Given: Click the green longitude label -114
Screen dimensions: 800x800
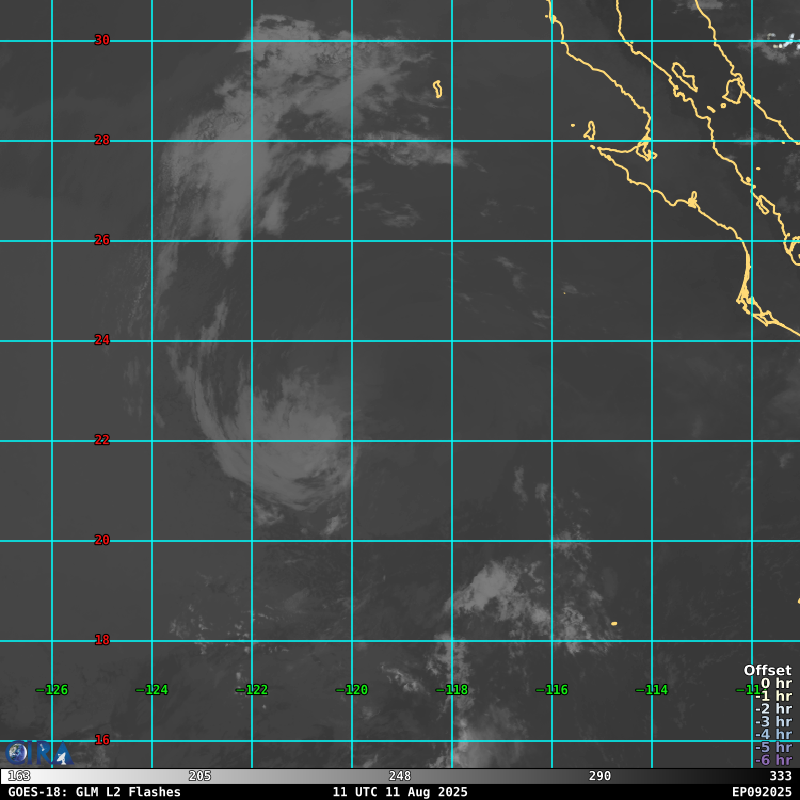Looking at the screenshot, I should tap(652, 690).
